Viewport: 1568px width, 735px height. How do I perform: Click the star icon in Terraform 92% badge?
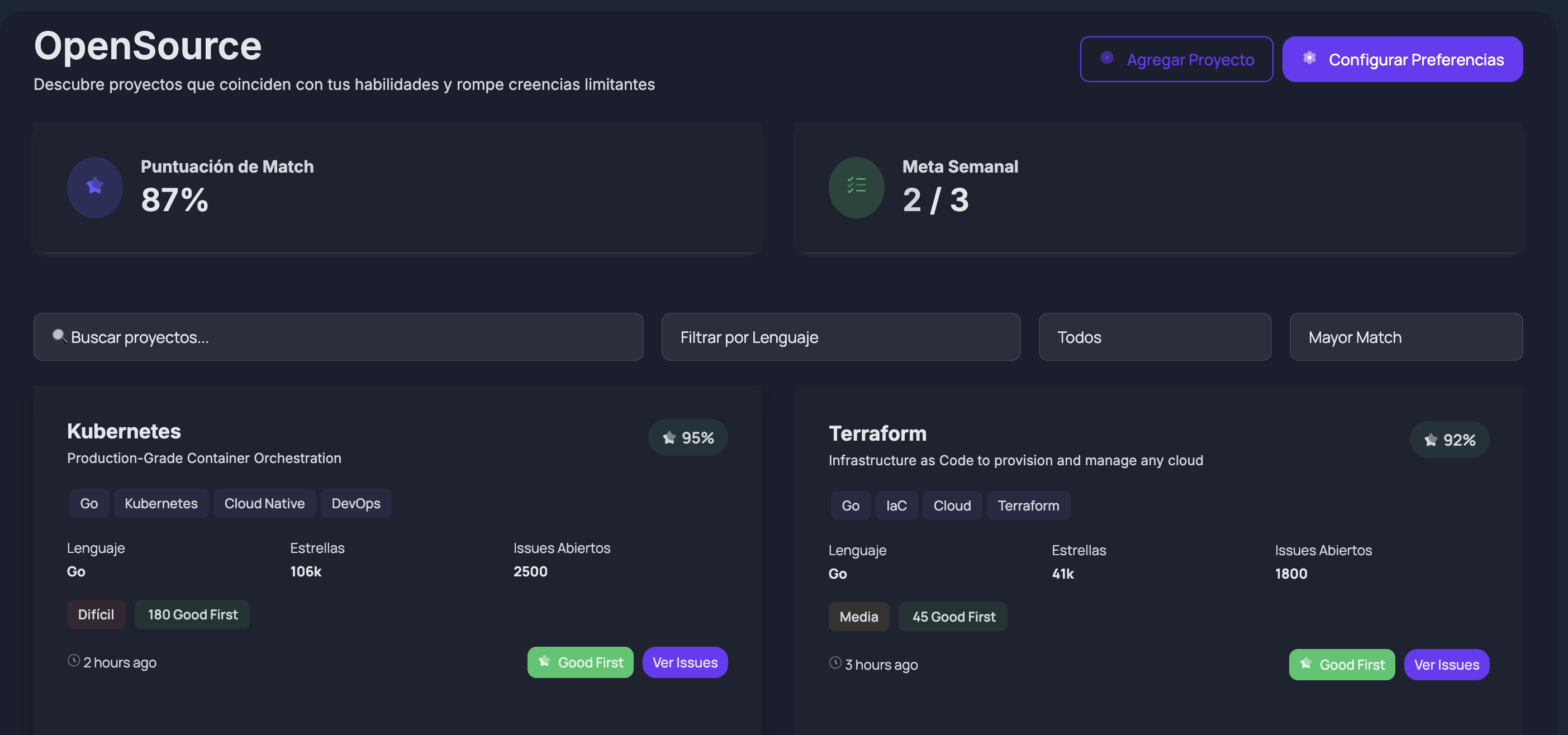coord(1431,440)
